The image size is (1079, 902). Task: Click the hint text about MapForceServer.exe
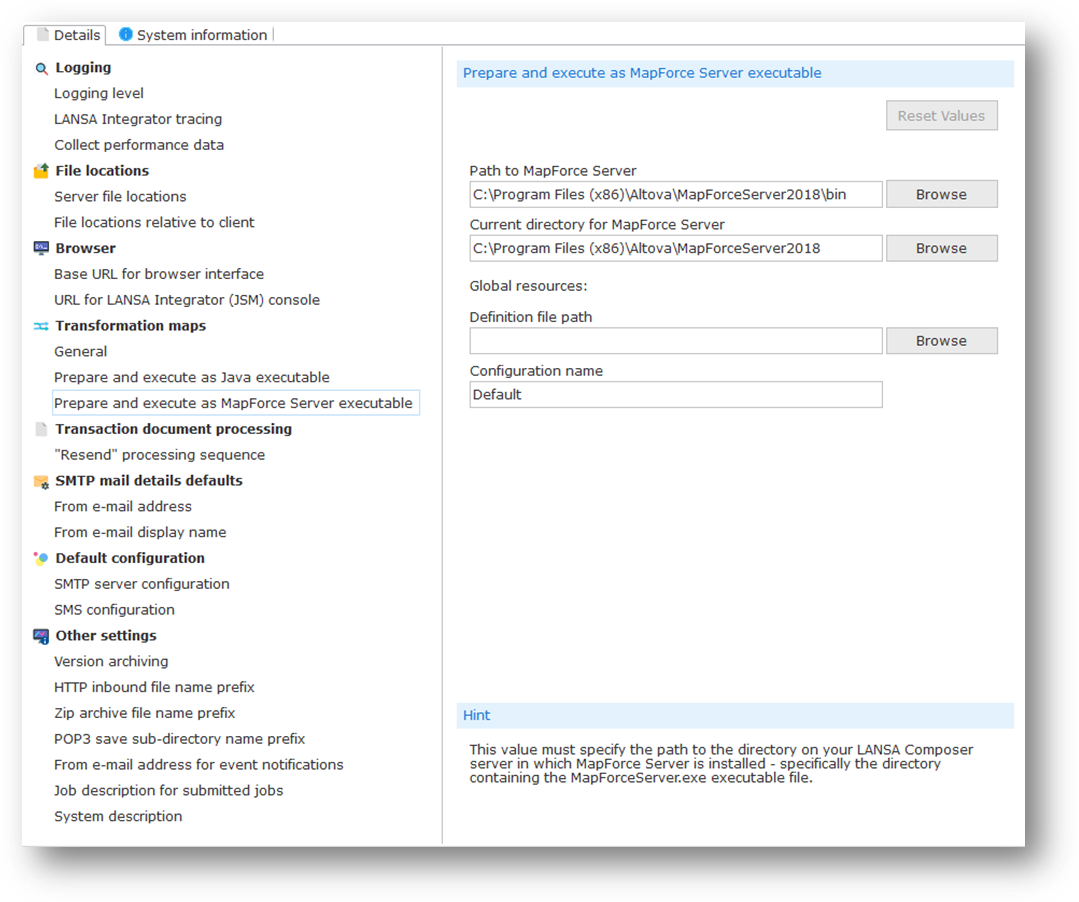721,764
